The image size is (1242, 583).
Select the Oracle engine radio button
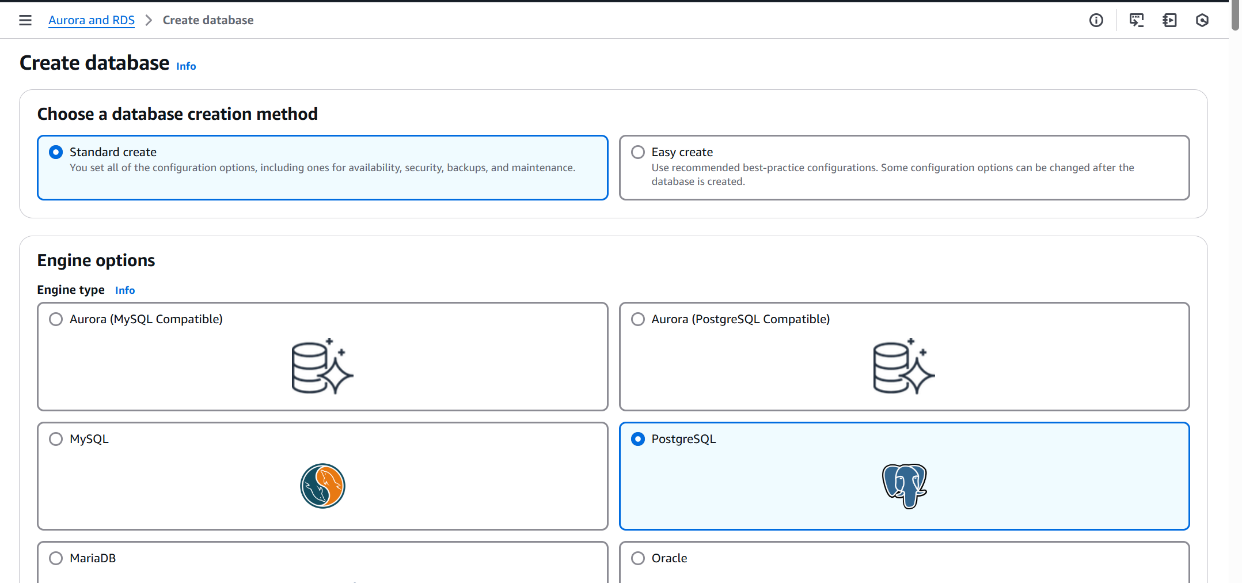click(638, 558)
